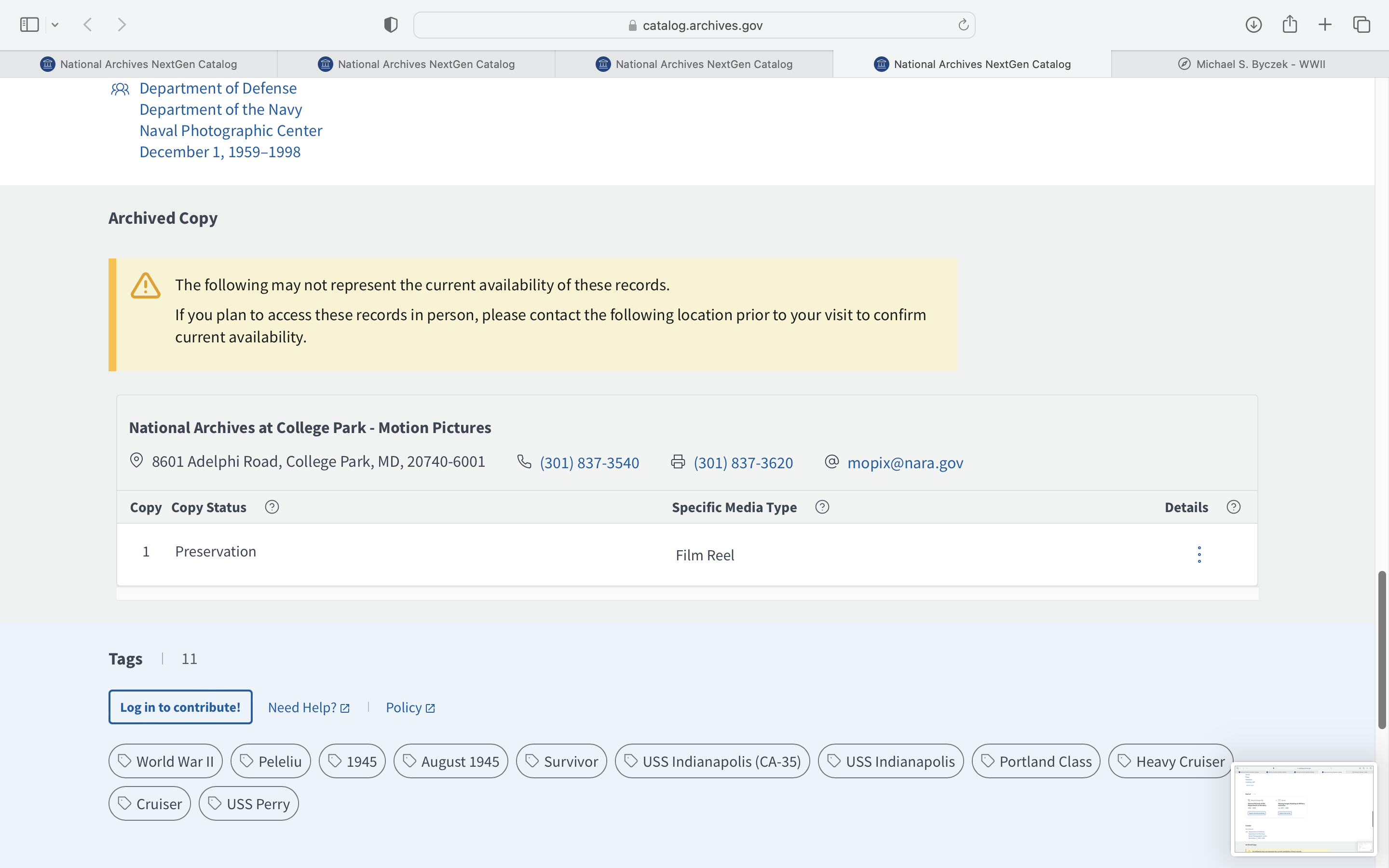
Task: Click the Safari privacy shield icon
Action: (391, 25)
